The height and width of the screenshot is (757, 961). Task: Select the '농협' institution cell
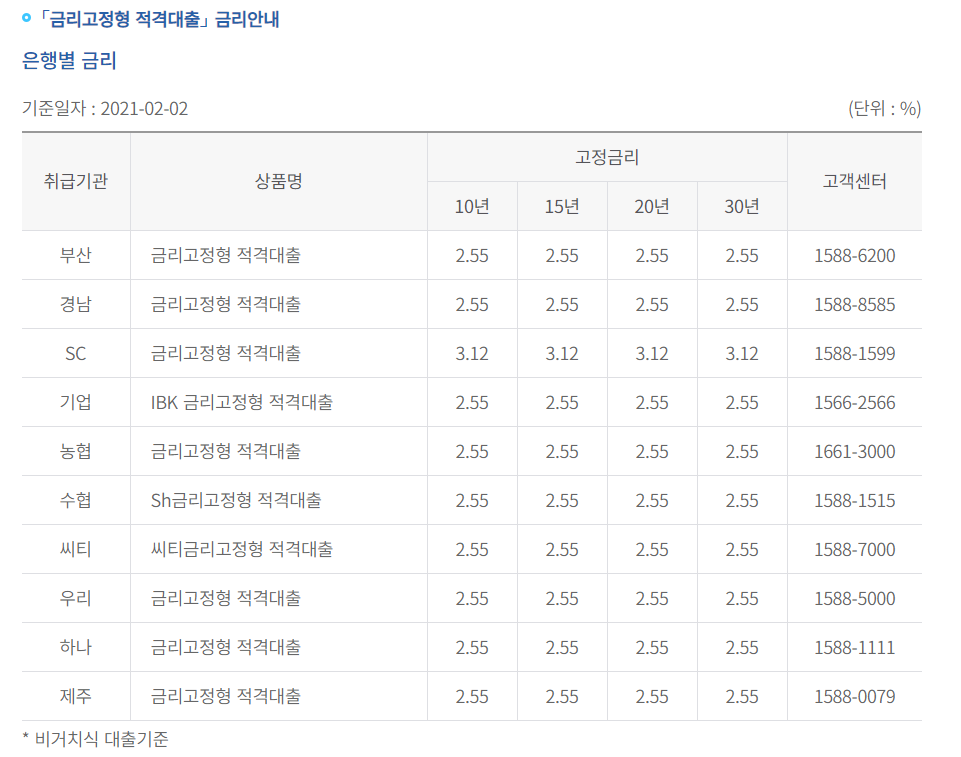click(75, 451)
